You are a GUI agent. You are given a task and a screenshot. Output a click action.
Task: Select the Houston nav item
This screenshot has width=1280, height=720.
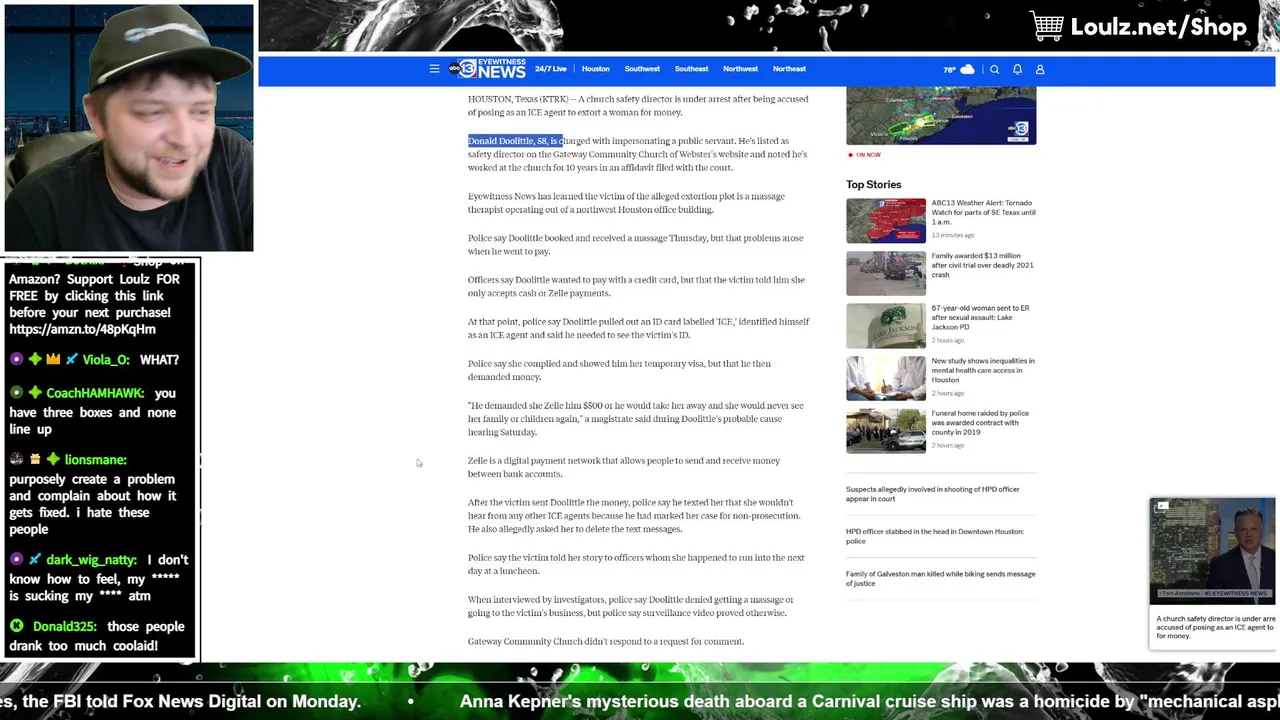(596, 69)
